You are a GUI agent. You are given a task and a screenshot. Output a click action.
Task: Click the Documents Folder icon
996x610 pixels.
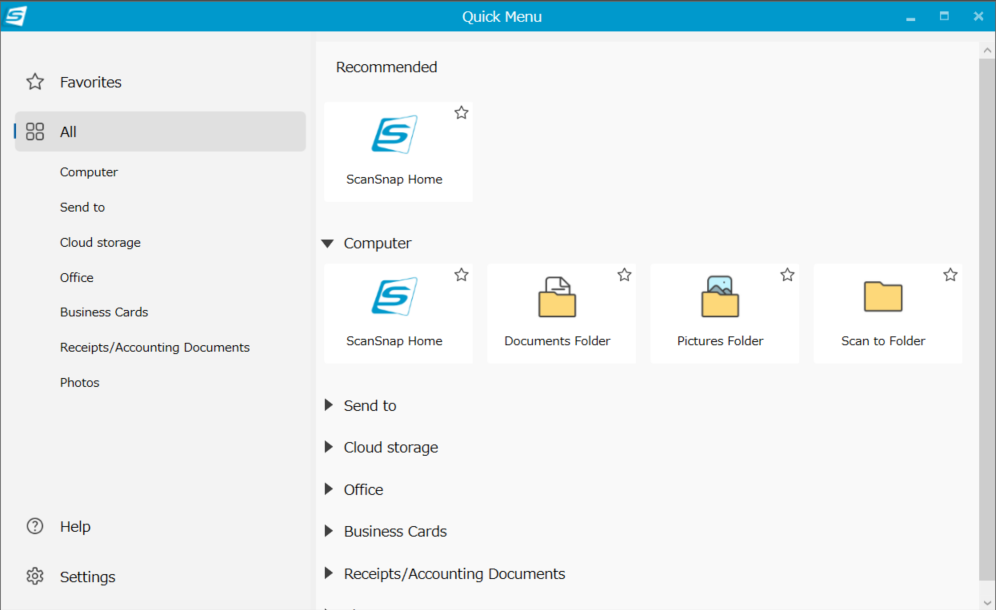557,298
